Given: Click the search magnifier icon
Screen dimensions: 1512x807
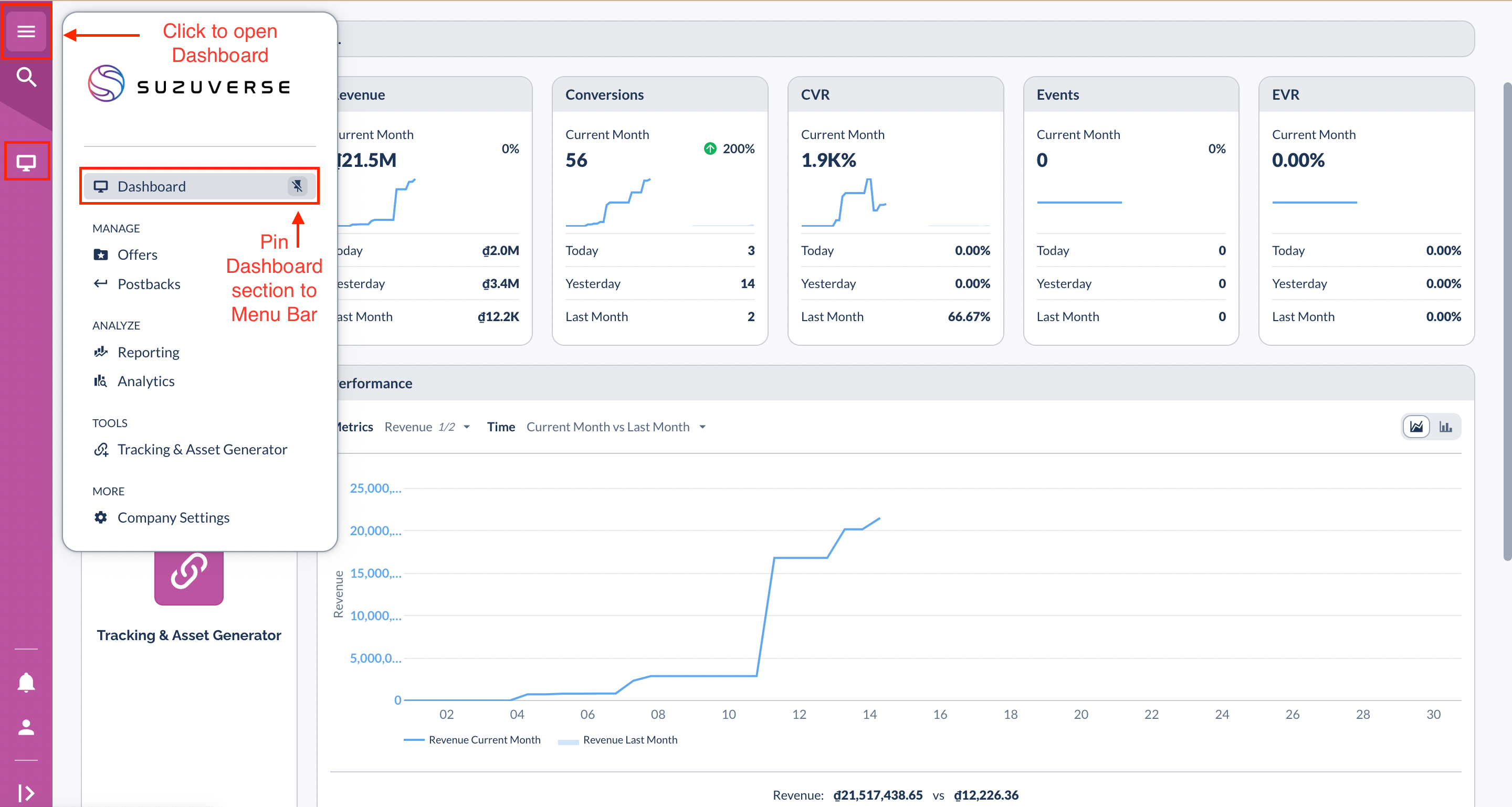Looking at the screenshot, I should 26,77.
